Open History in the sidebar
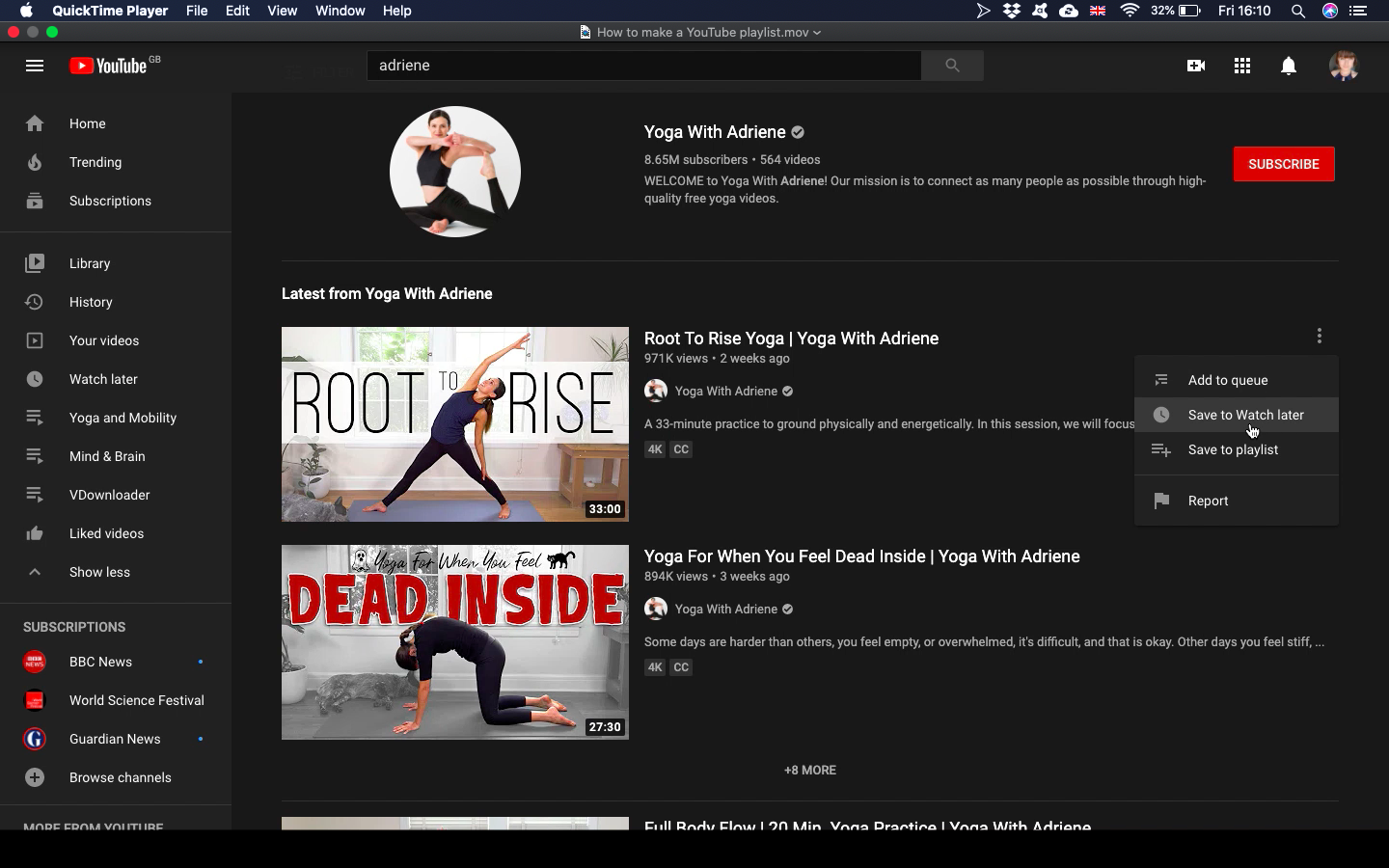Image resolution: width=1389 pixels, height=868 pixels. pos(116,302)
